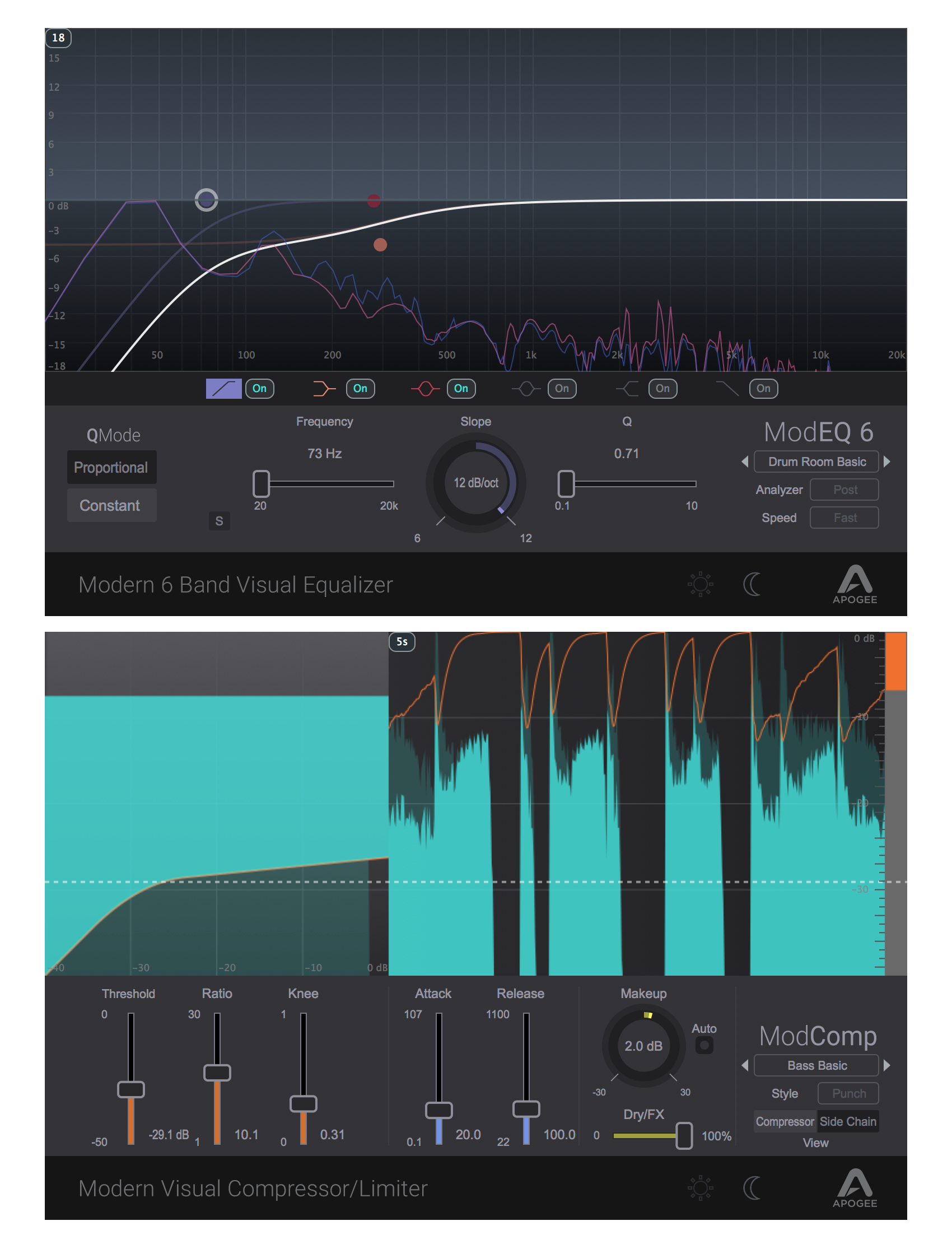The width and height of the screenshot is (952, 1249).
Task: Click the 5s time range badge
Action: coord(402,641)
